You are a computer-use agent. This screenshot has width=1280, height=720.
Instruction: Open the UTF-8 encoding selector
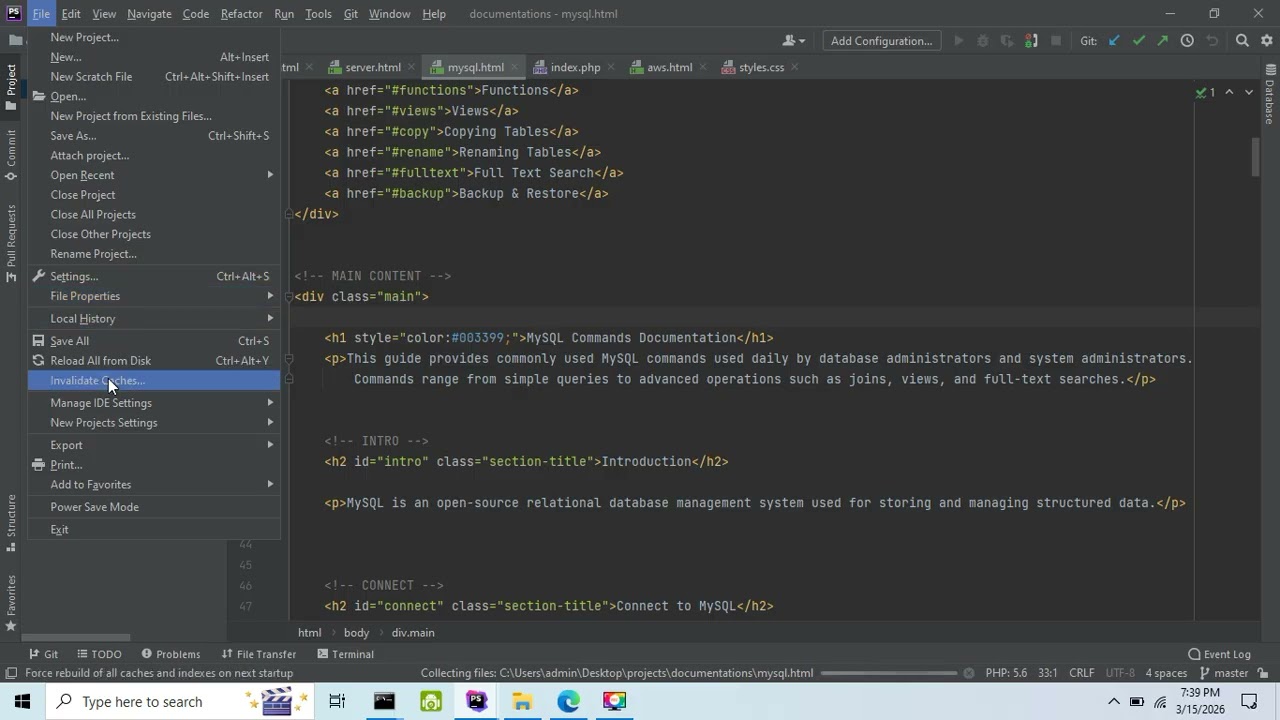(1120, 673)
